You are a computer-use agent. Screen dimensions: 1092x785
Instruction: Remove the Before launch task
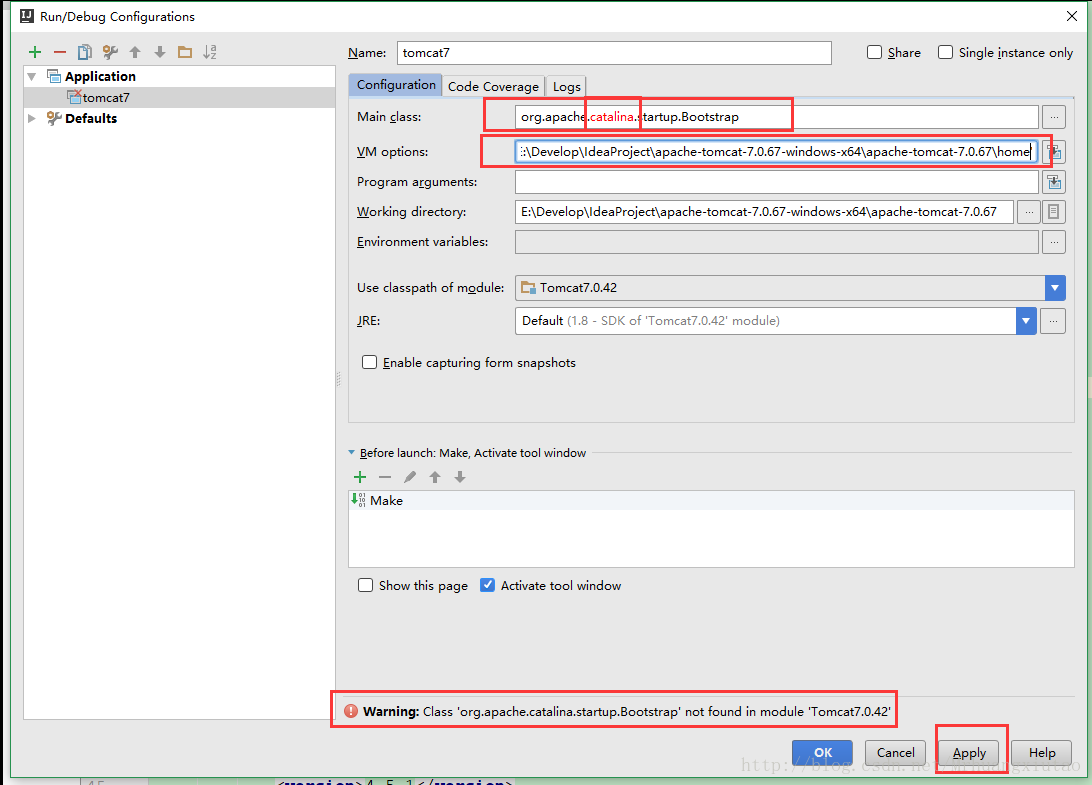coord(385,477)
